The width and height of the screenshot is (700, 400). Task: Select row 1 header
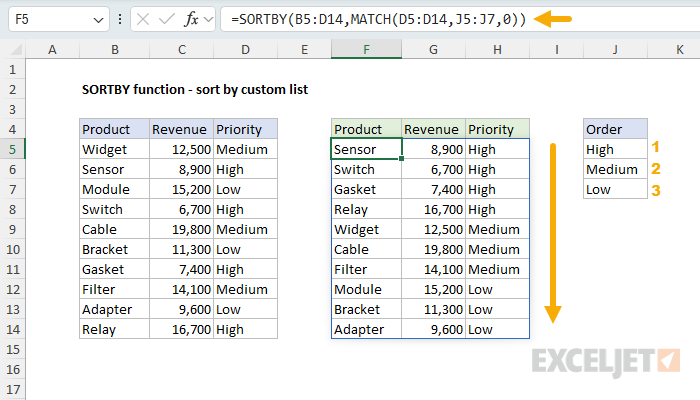click(x=12, y=70)
